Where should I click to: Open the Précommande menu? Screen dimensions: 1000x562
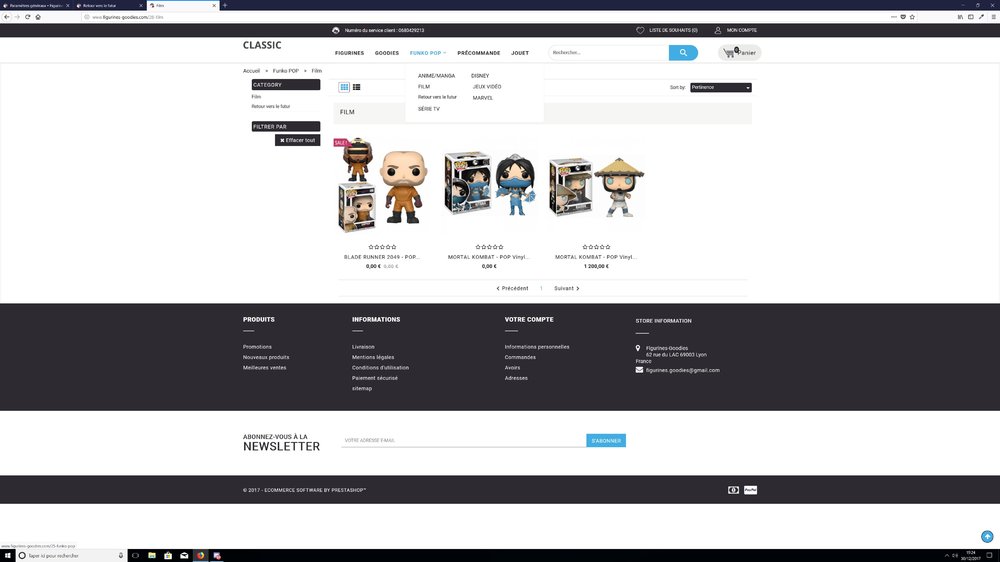click(x=478, y=53)
